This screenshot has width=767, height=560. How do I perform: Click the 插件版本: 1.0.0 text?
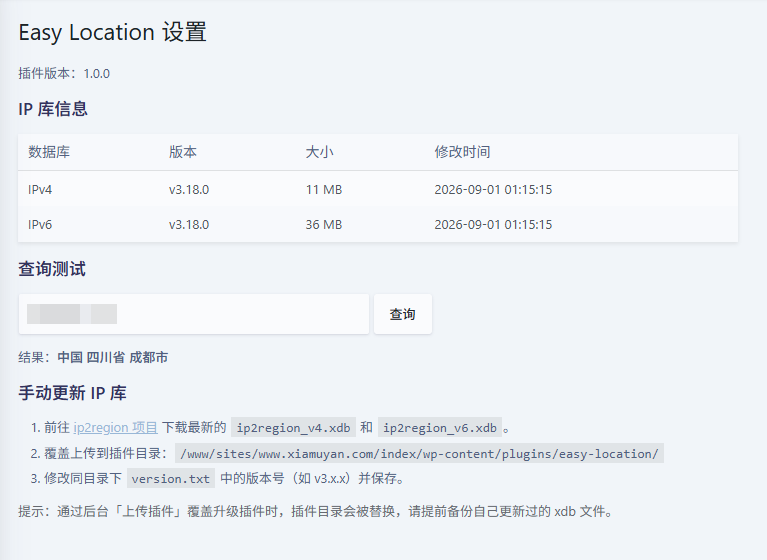[x=64, y=73]
